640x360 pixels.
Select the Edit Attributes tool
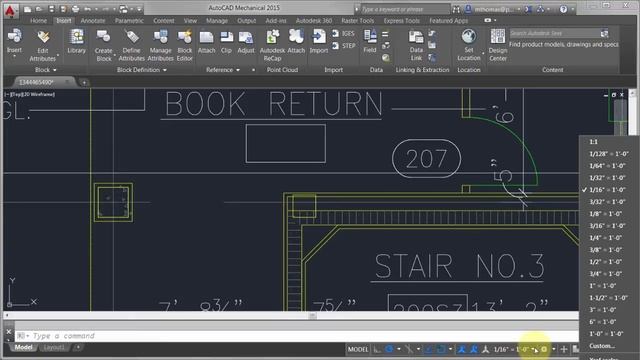[43, 46]
